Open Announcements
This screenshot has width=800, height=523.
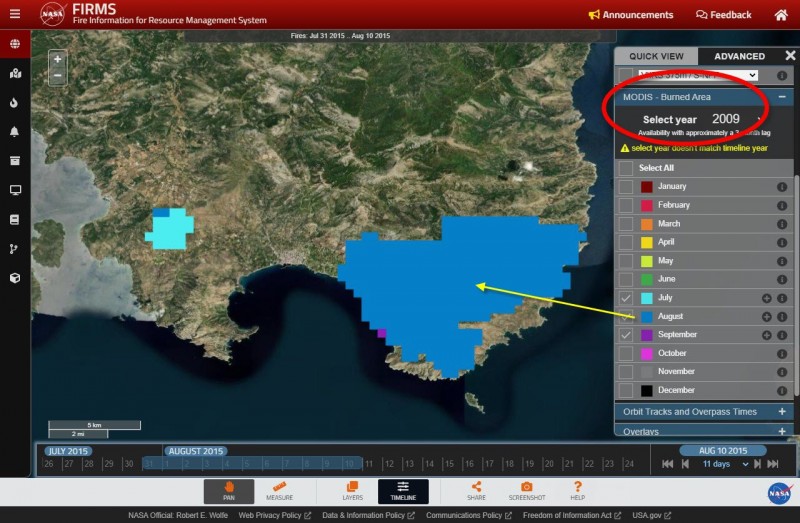631,15
